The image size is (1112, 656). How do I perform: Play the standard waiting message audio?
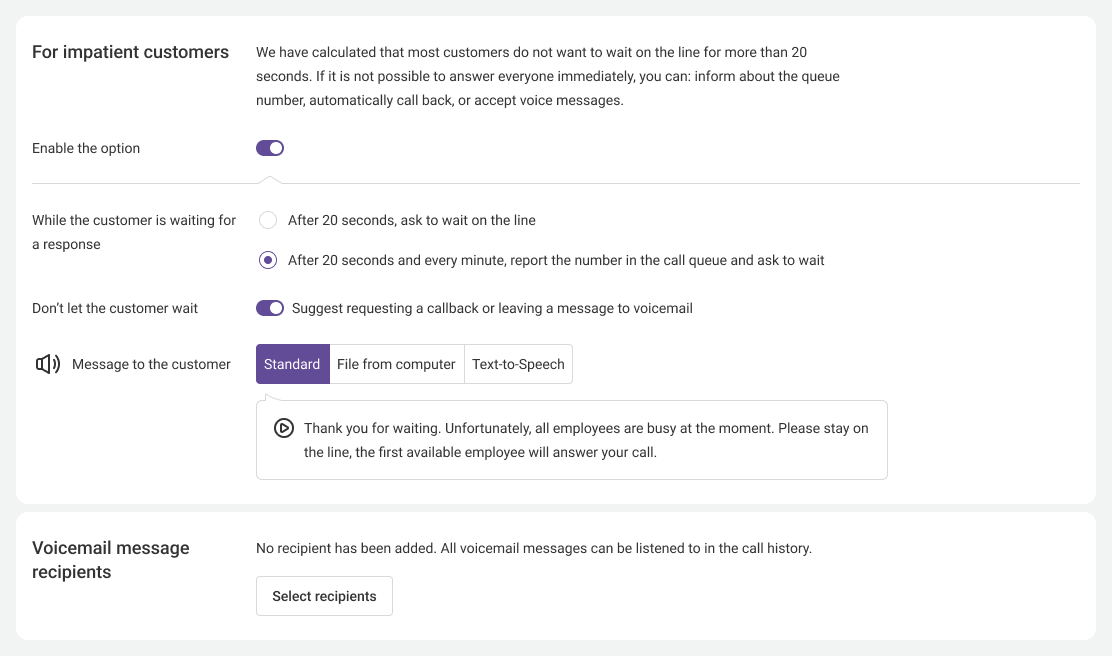point(284,428)
